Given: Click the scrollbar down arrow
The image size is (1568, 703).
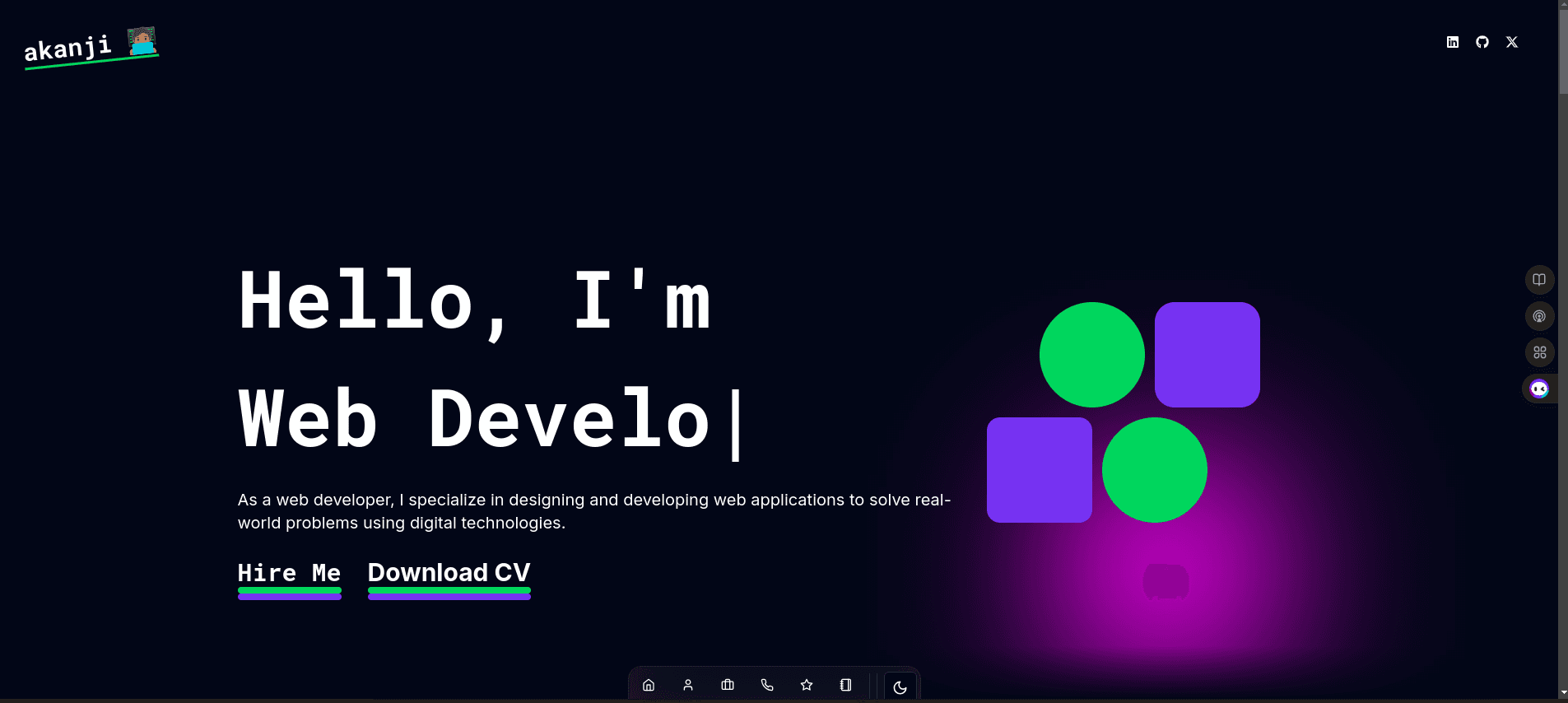Looking at the screenshot, I should coord(1563,693).
